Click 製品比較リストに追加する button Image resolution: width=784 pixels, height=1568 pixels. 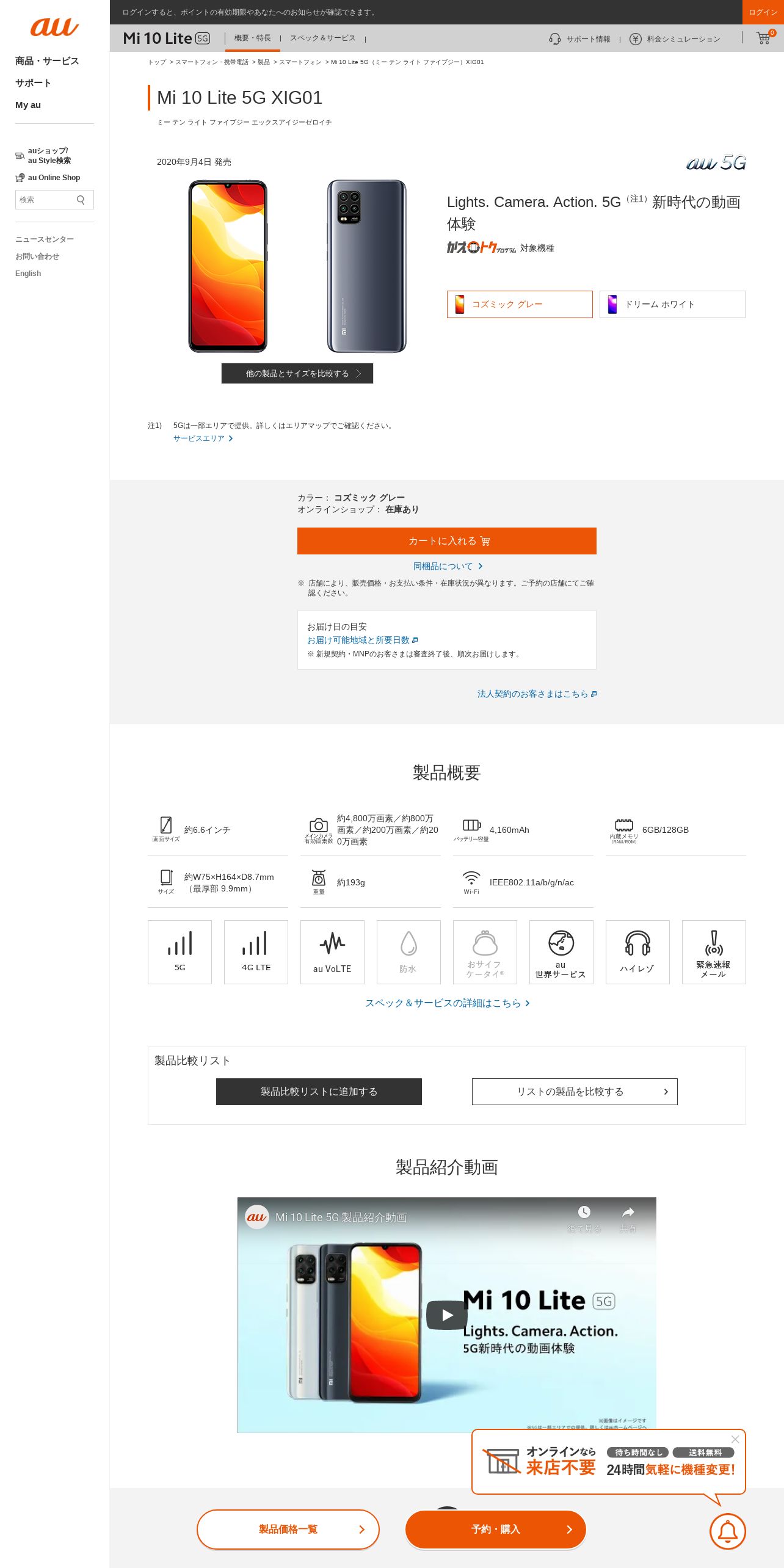[319, 1092]
